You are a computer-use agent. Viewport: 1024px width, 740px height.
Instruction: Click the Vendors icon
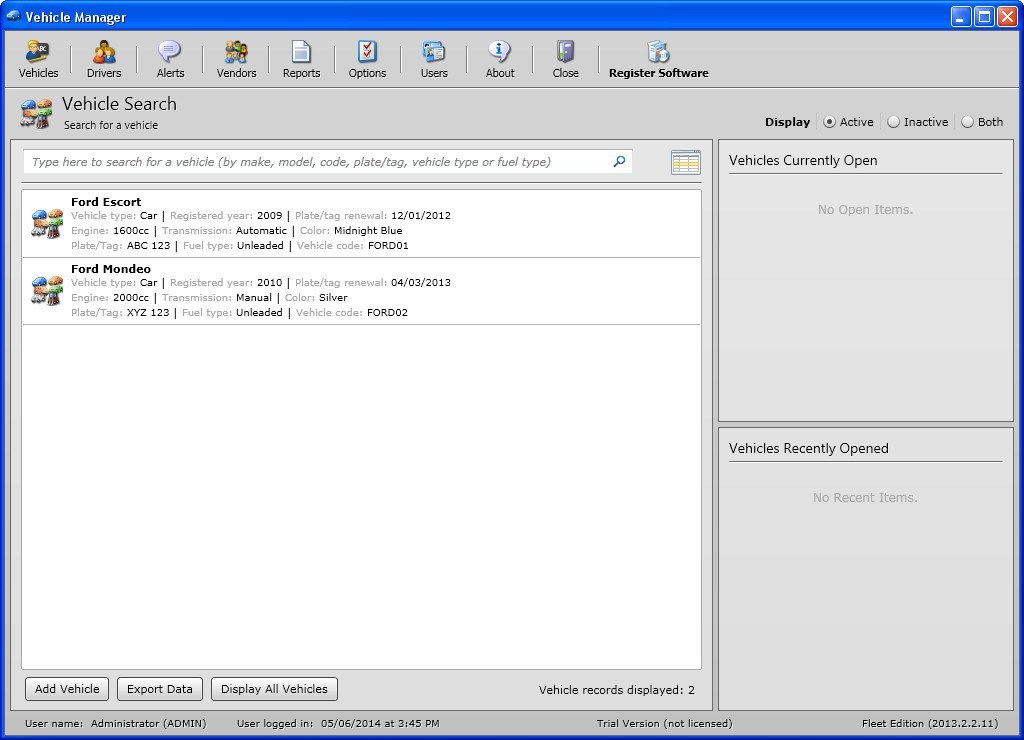point(236,58)
